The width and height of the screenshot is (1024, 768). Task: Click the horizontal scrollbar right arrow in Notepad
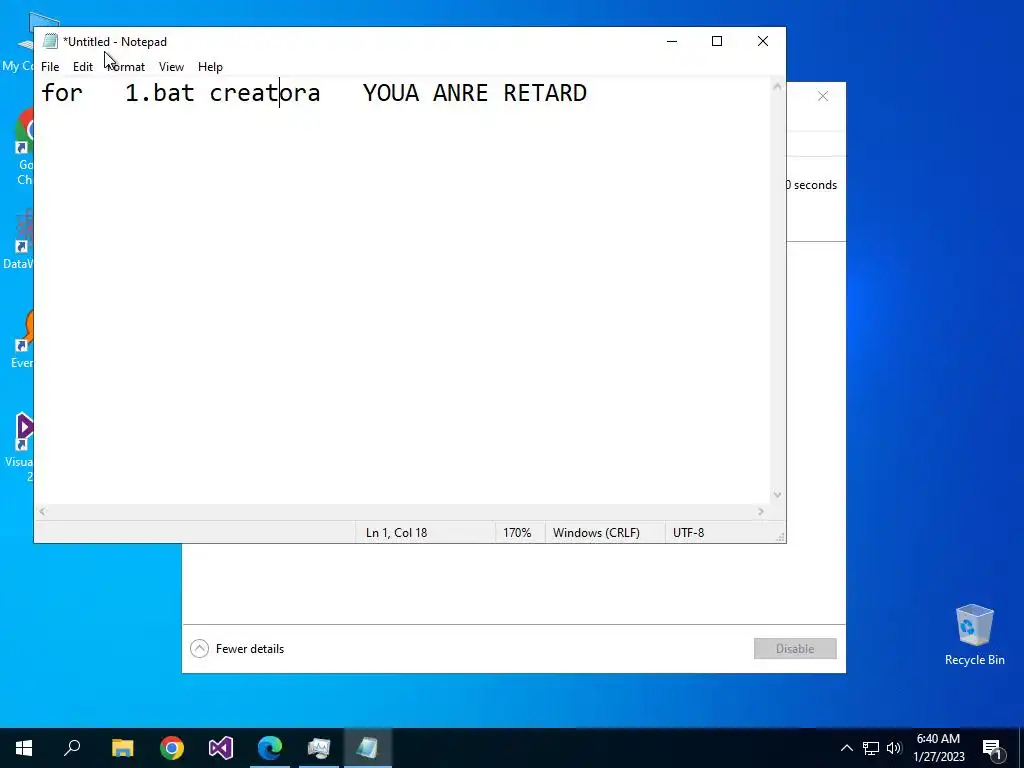click(761, 511)
